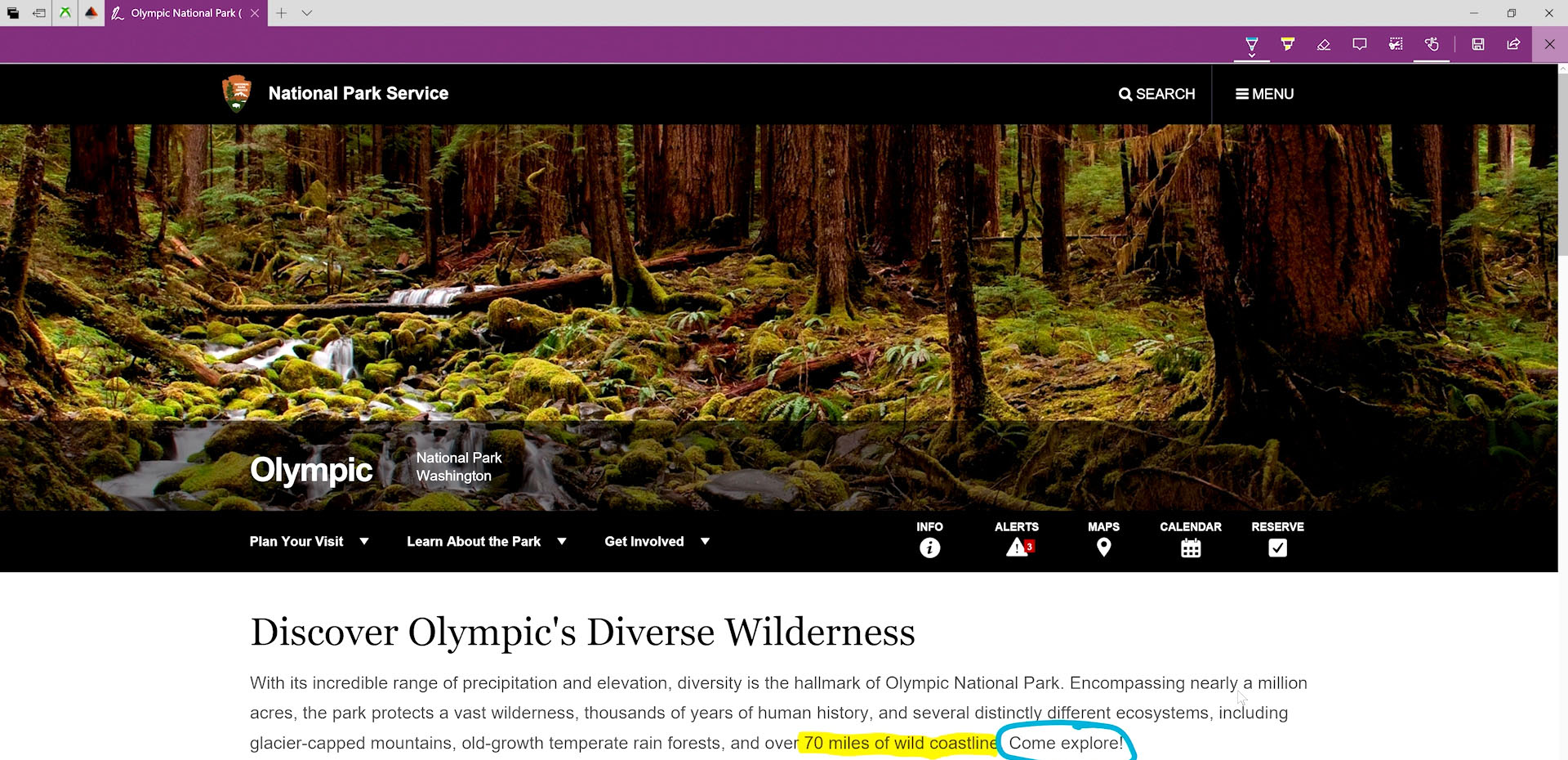Click circled text Come explore!
The width and height of the screenshot is (1568, 760).
1066,743
